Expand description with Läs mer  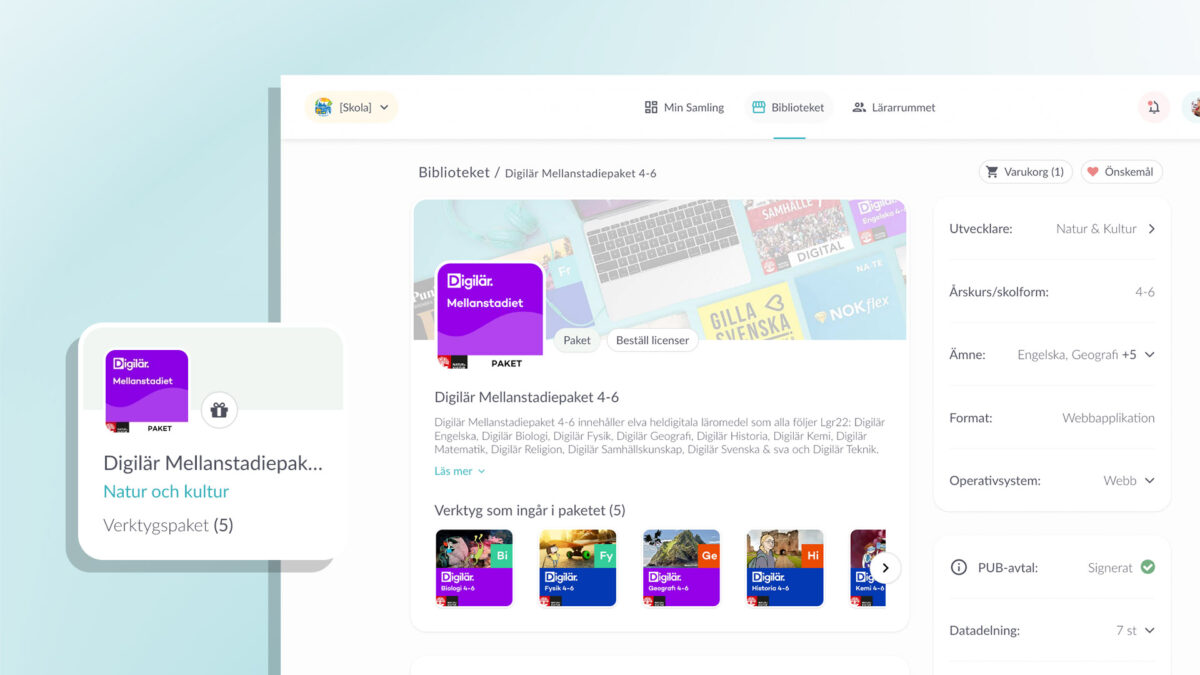coord(460,471)
